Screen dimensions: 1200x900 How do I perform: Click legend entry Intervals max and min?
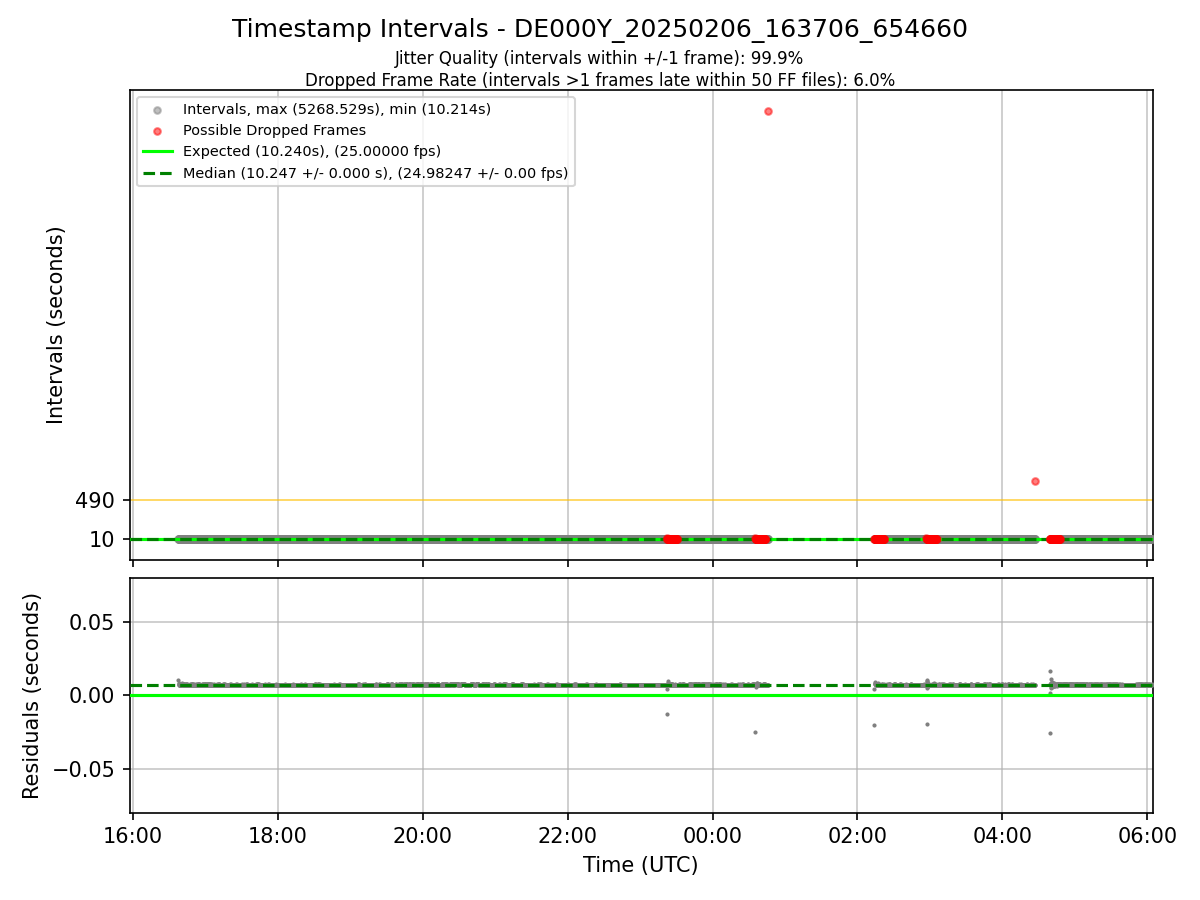tap(337, 109)
